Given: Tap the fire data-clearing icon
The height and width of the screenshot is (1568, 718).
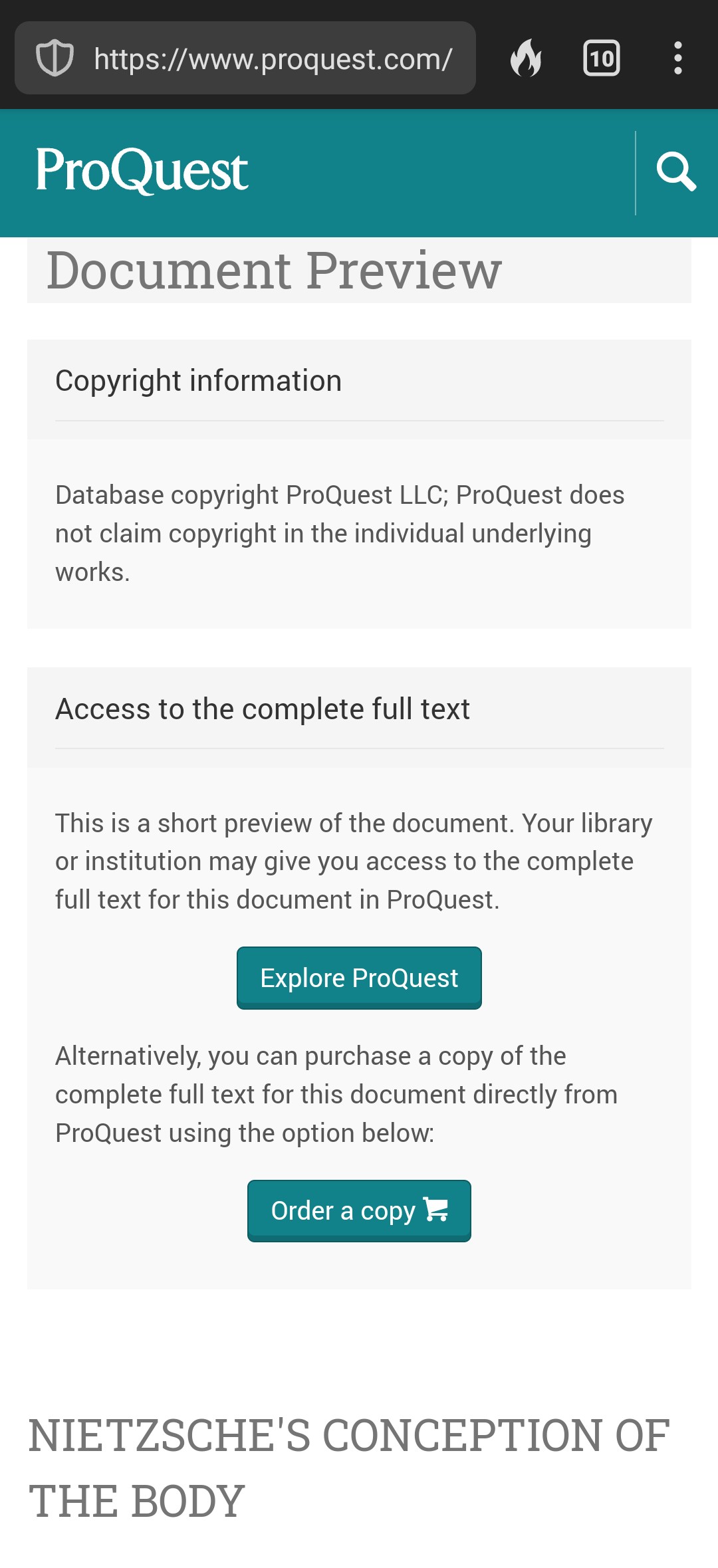Looking at the screenshot, I should (x=526, y=58).
